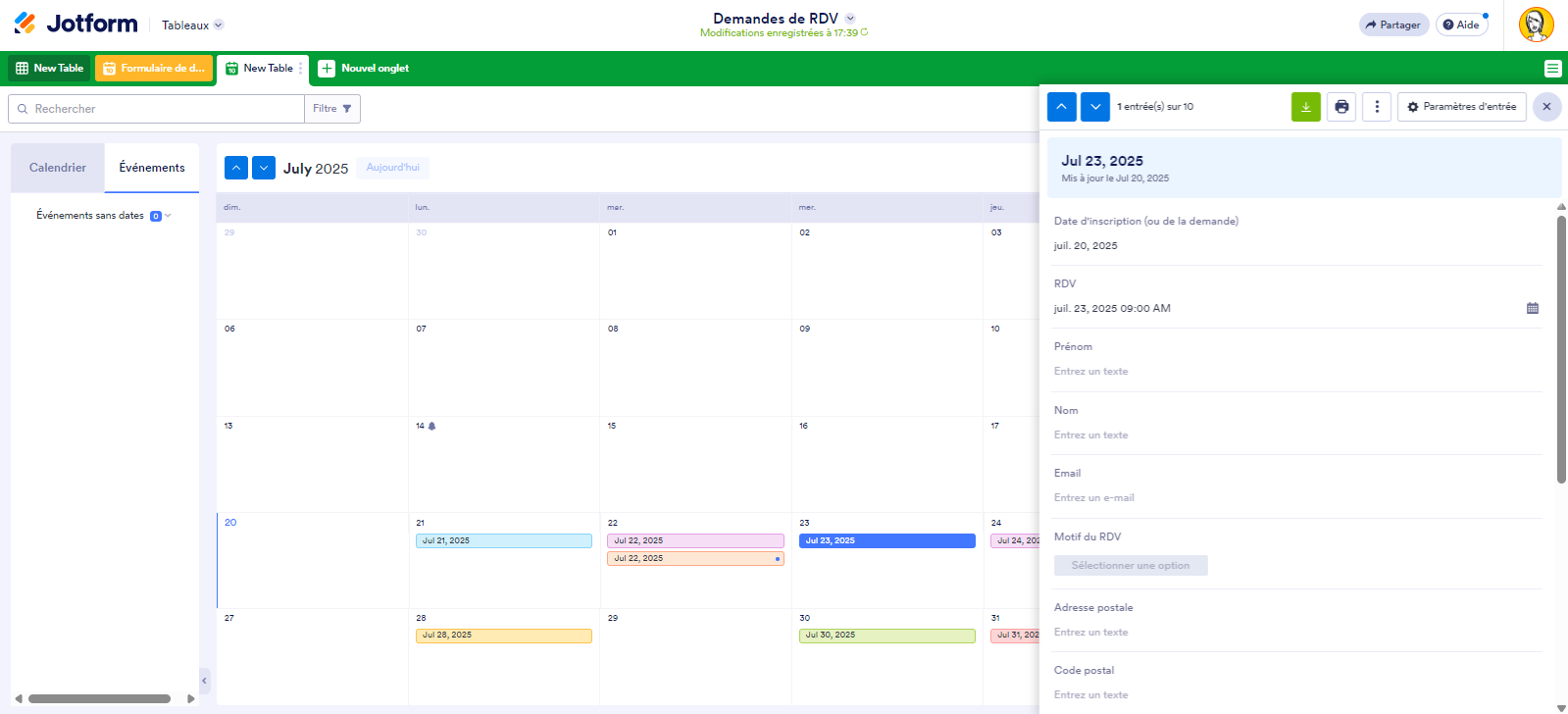
Task: Click the inscription date value juil. 20, 2025
Action: click(x=1086, y=246)
